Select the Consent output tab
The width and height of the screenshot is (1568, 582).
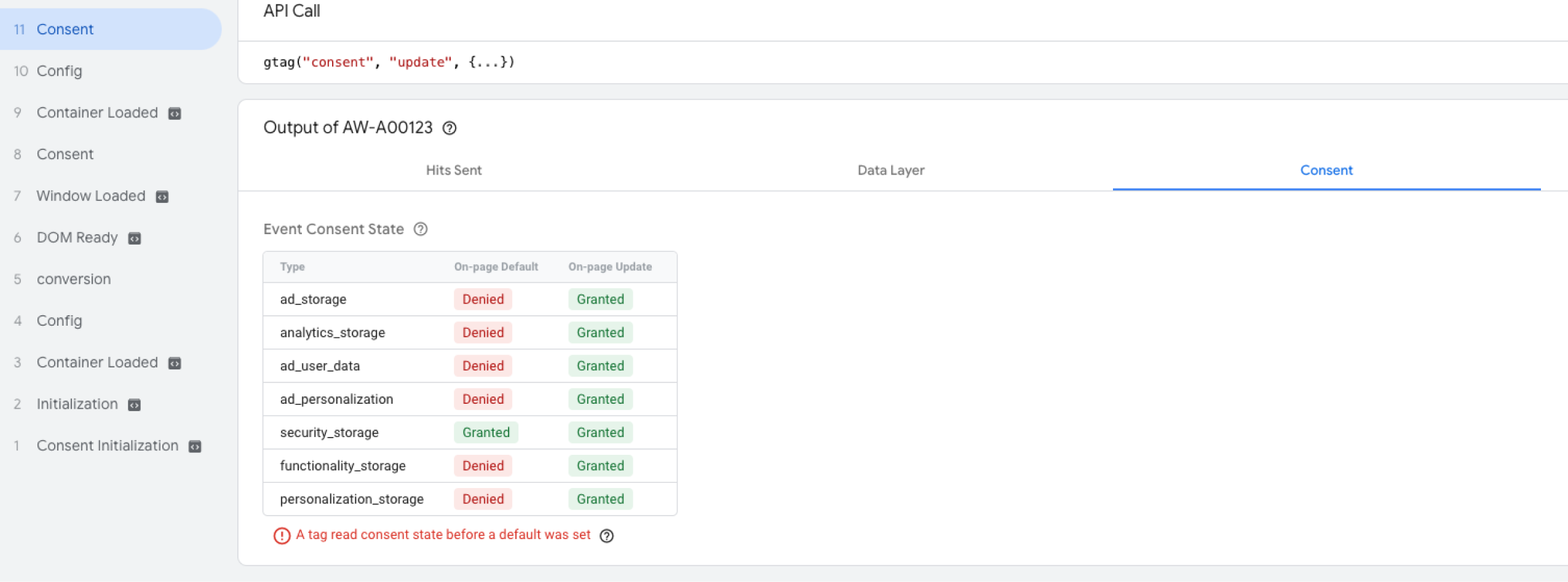[x=1326, y=170]
